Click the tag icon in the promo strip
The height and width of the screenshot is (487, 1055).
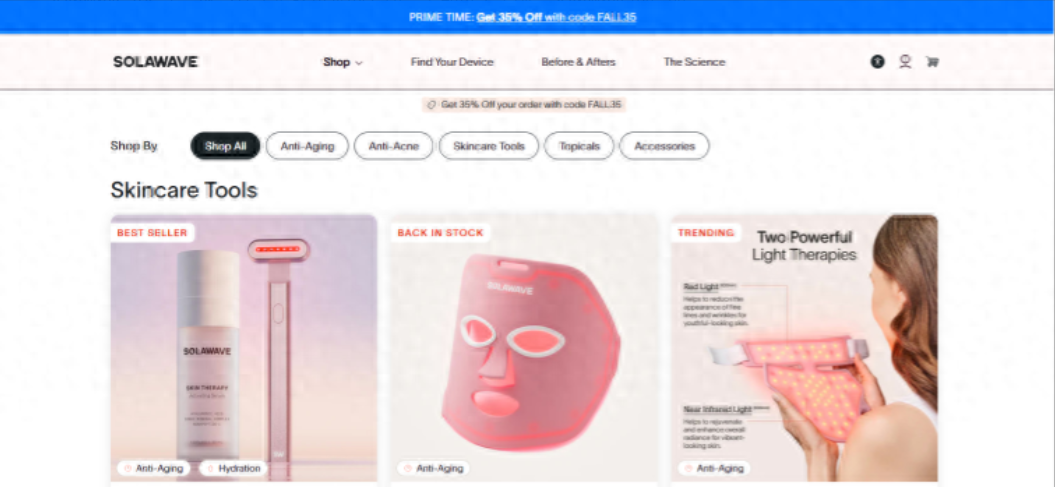click(x=431, y=105)
